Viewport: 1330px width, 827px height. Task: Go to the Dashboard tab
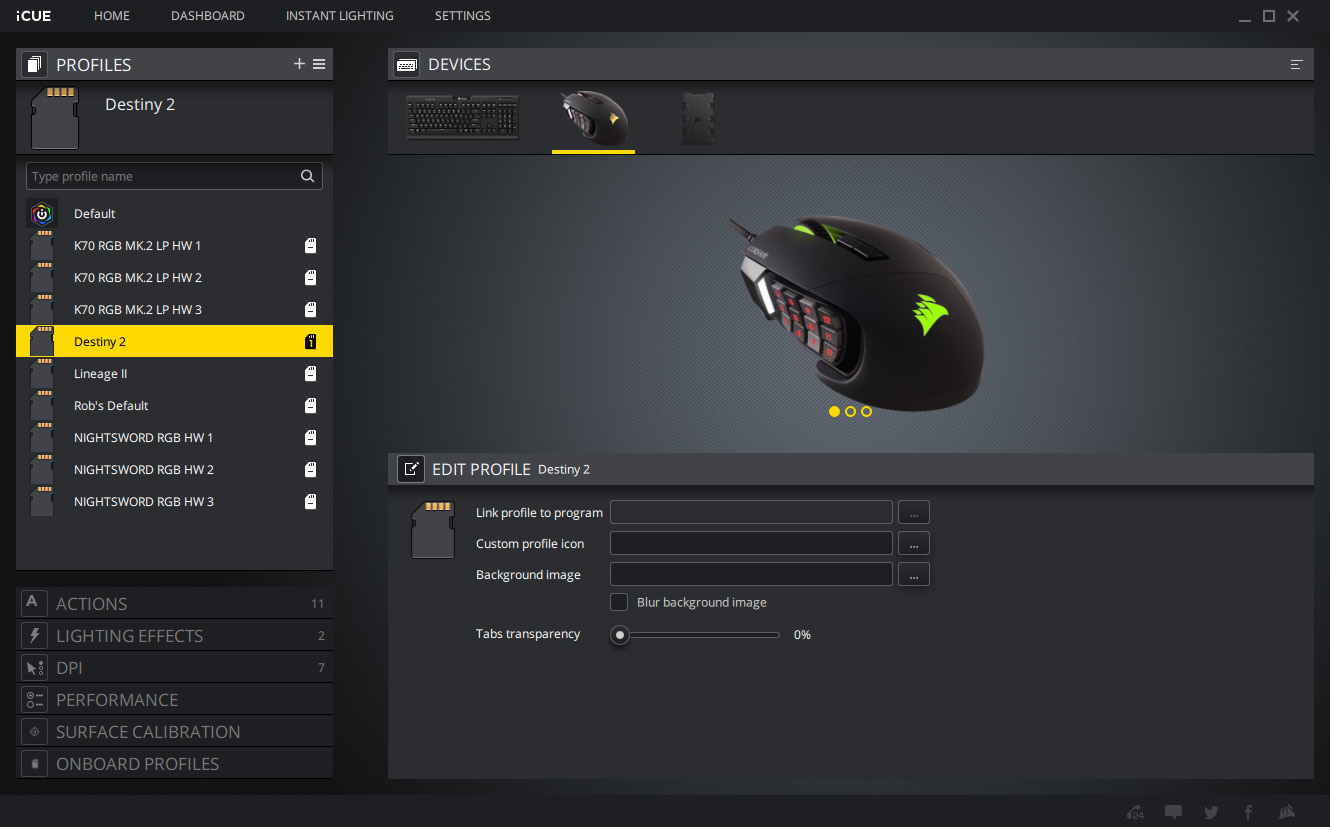pyautogui.click(x=208, y=16)
